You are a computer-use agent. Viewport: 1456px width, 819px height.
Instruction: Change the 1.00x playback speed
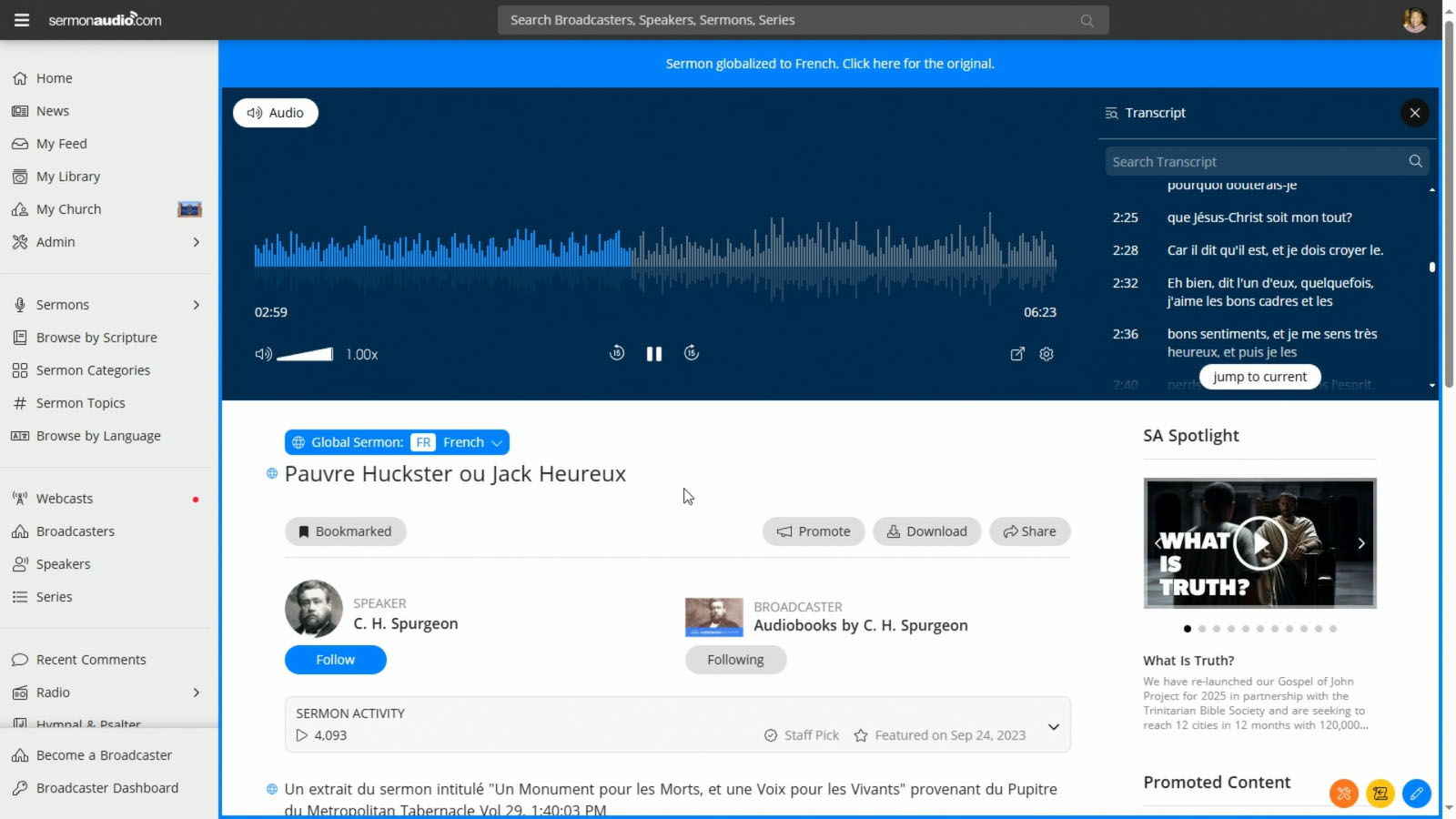361,354
